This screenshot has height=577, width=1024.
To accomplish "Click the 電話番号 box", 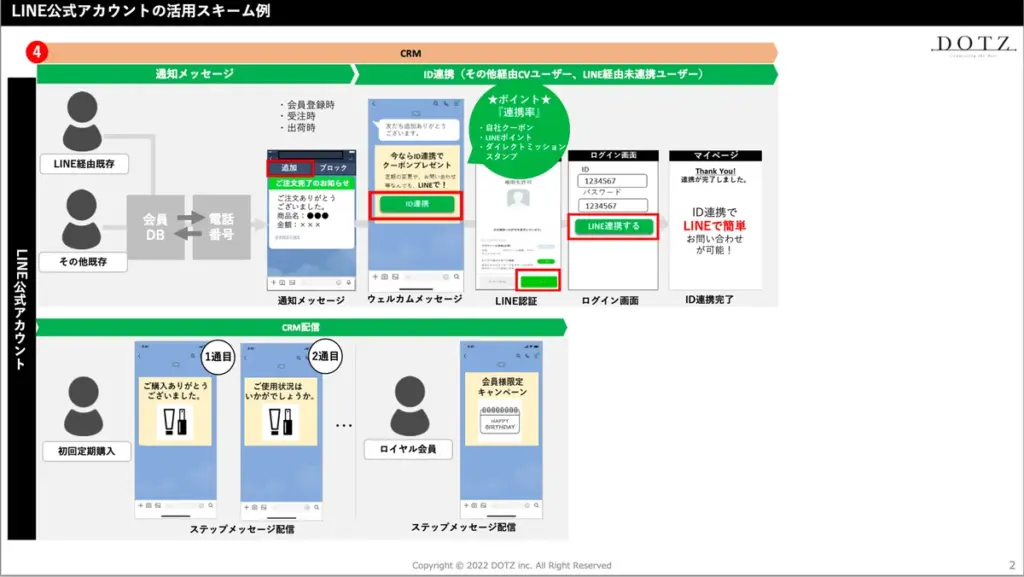I will [x=221, y=226].
